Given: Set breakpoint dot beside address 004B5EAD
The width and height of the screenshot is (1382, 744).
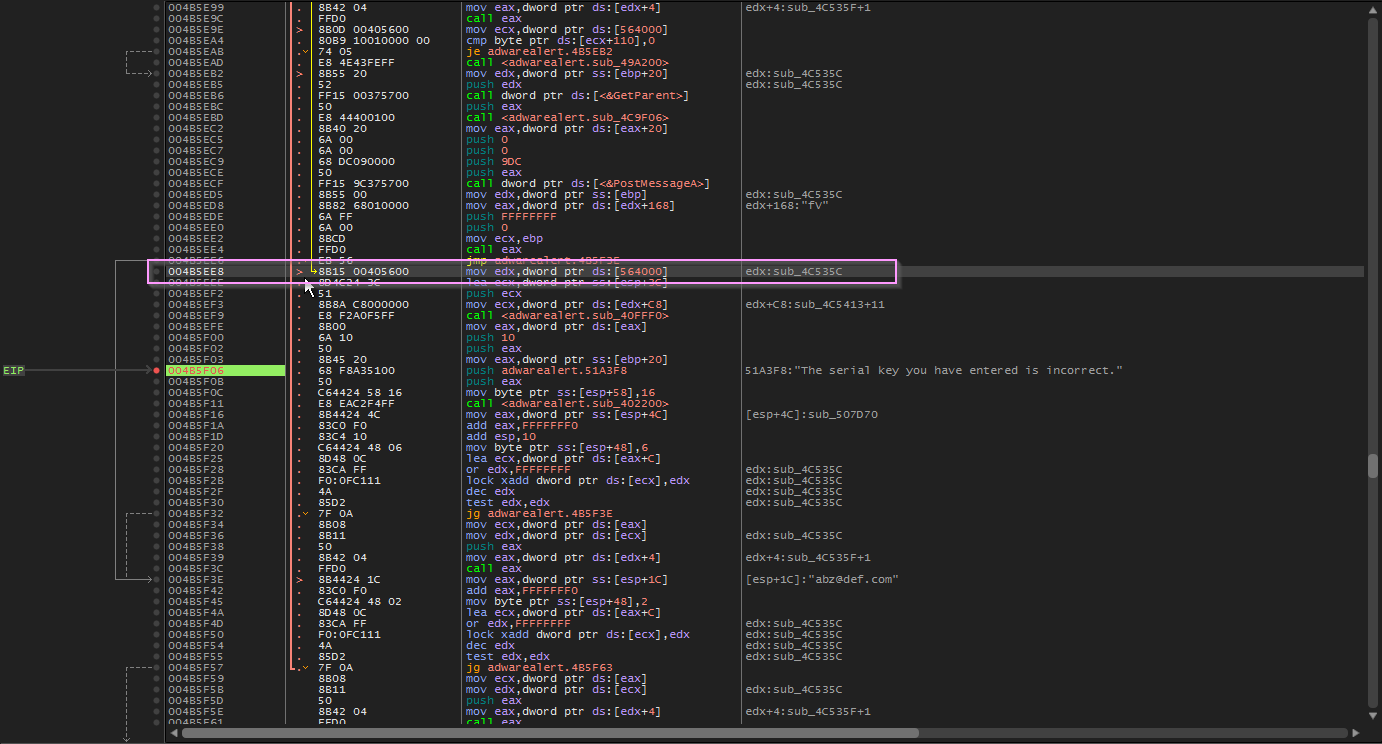Looking at the screenshot, I should coord(157,62).
